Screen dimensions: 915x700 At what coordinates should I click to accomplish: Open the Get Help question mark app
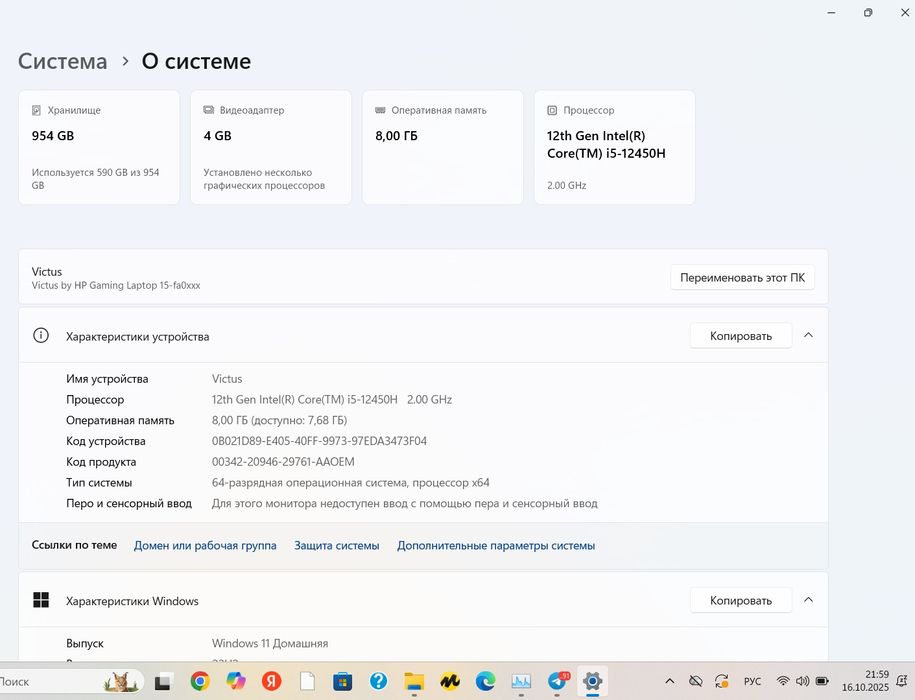379,681
